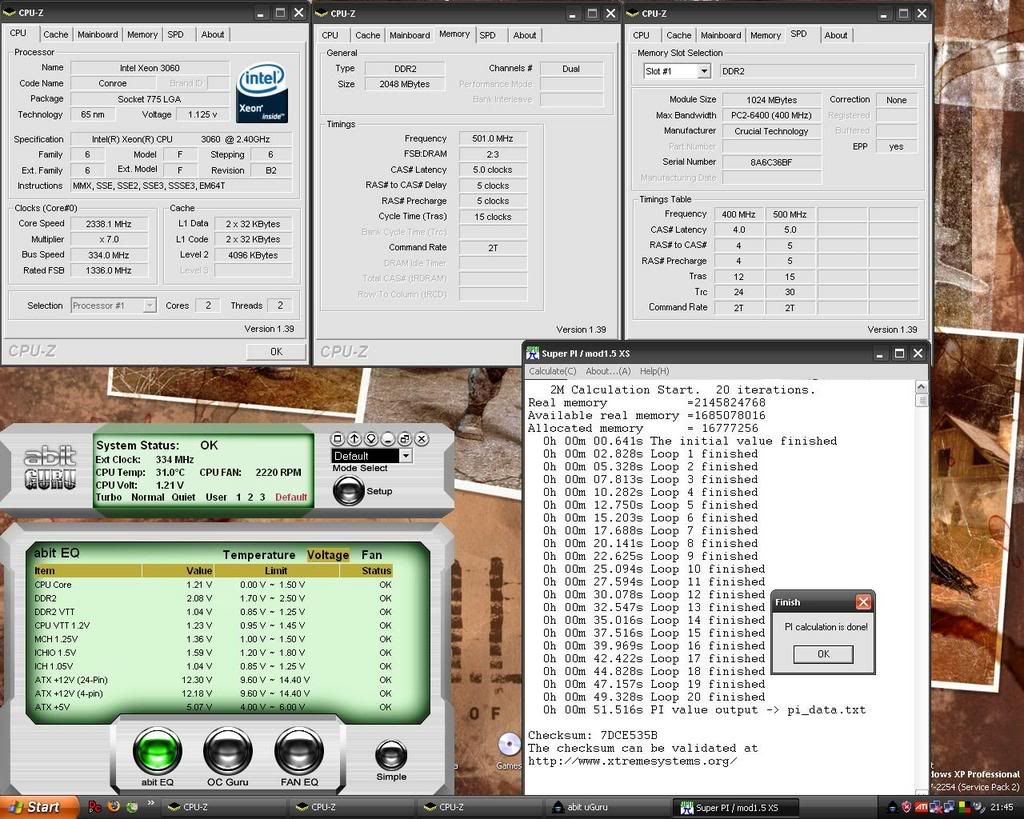Click the DDR2 VTT row in abit EQ
Image resolution: width=1024 pixels, height=819 pixels.
tap(213, 612)
